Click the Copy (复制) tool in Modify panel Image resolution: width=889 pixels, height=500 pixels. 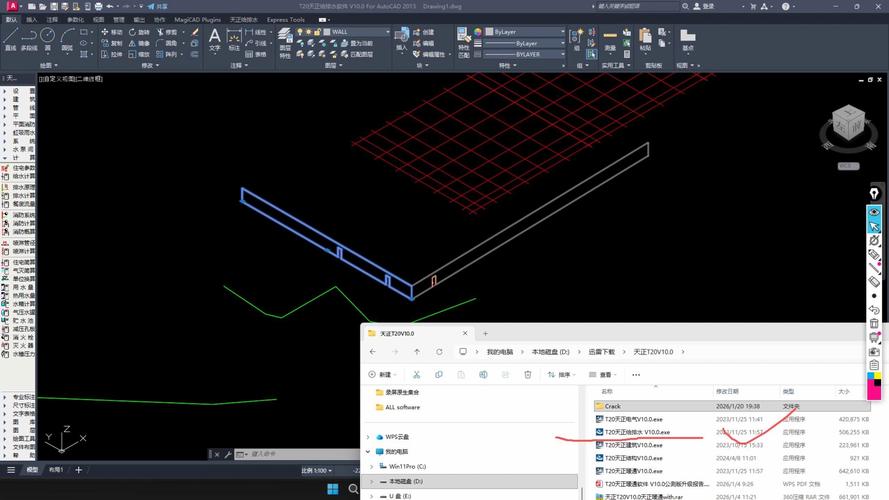(111, 43)
